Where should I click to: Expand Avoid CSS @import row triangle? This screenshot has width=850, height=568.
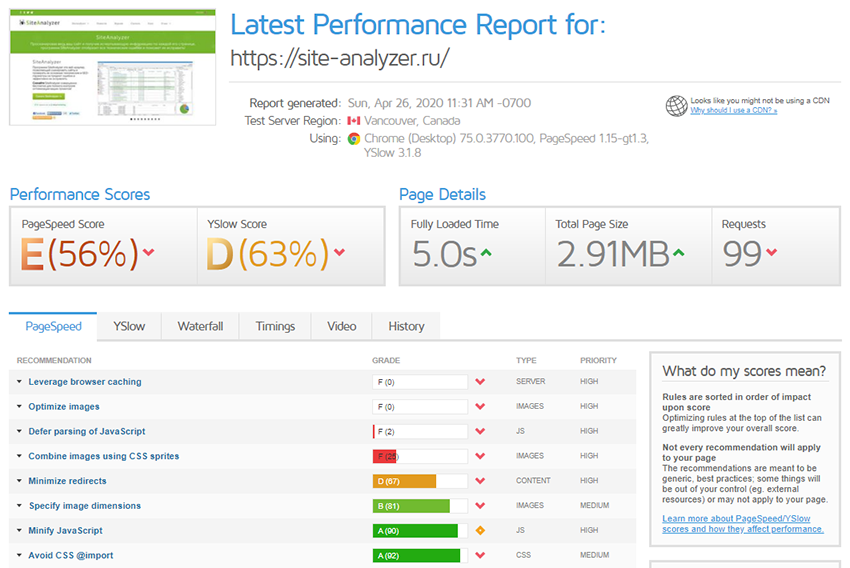coord(19,556)
